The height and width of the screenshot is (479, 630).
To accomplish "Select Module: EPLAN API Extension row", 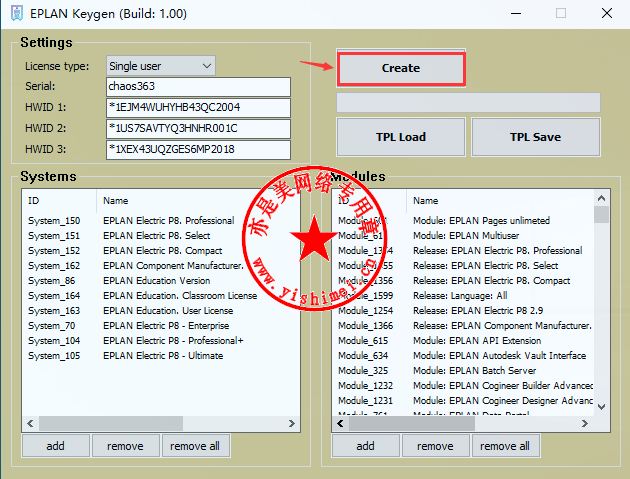I will pyautogui.click(x=463, y=341).
